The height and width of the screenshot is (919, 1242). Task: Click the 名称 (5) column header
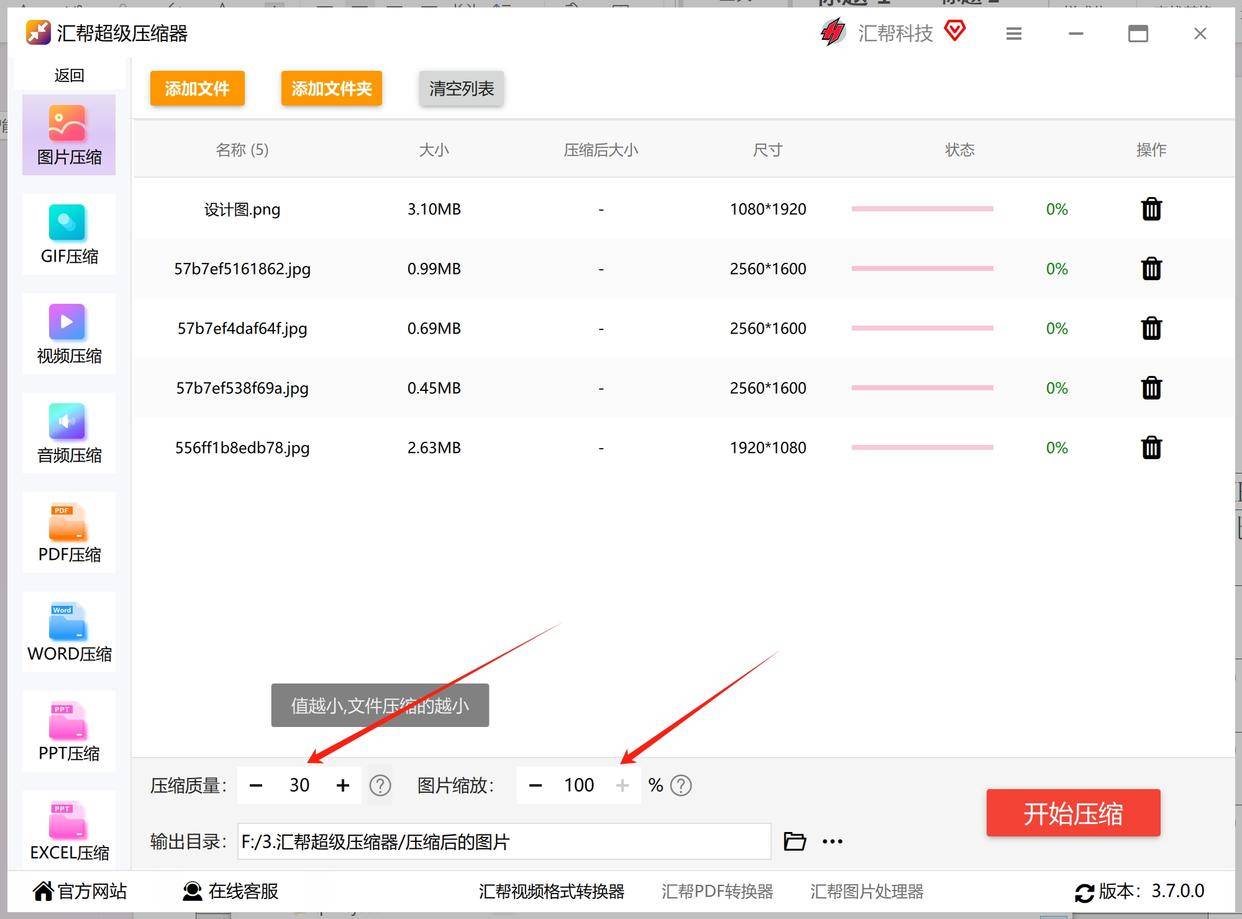[x=242, y=149]
